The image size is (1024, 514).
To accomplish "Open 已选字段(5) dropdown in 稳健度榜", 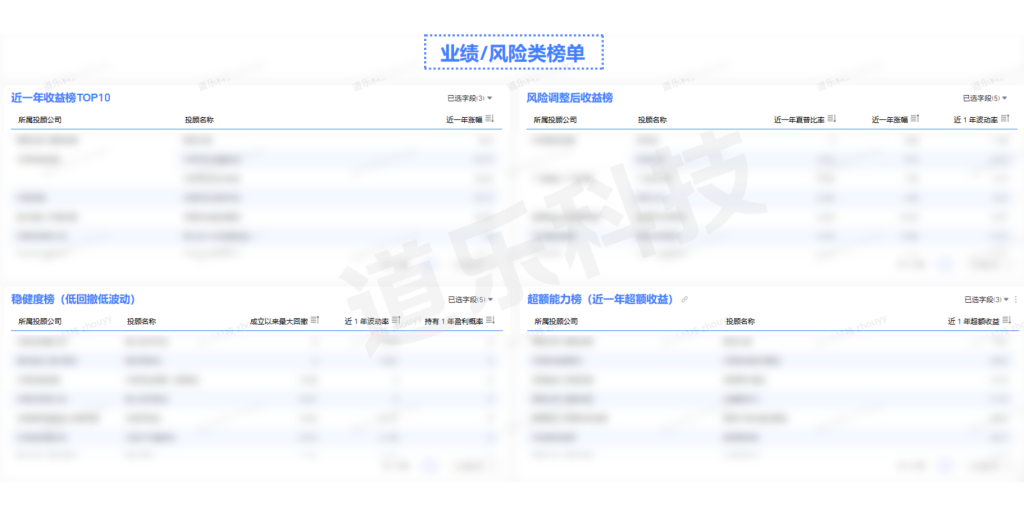I will tap(470, 299).
